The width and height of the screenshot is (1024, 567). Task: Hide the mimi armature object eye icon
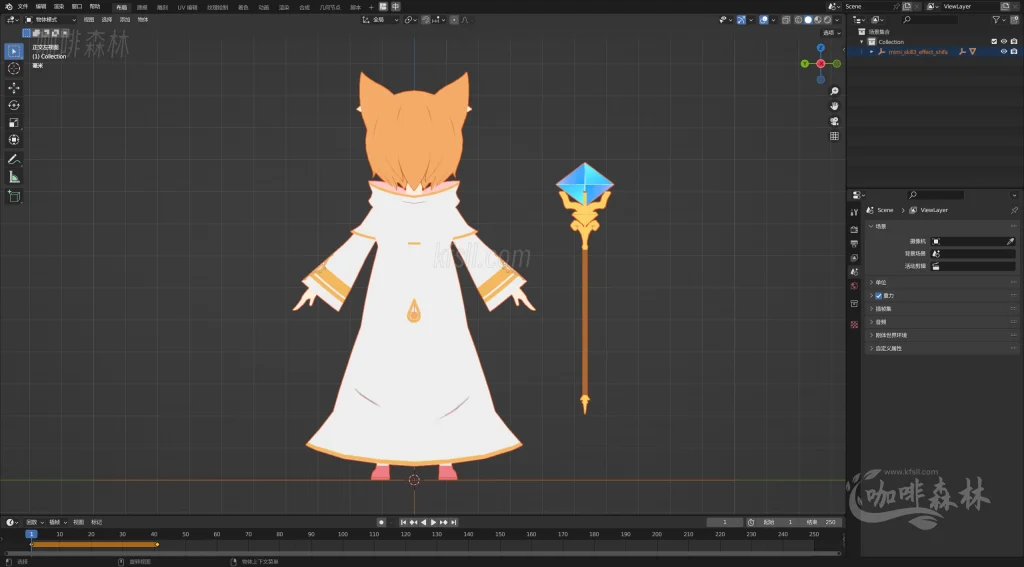(x=1004, y=52)
